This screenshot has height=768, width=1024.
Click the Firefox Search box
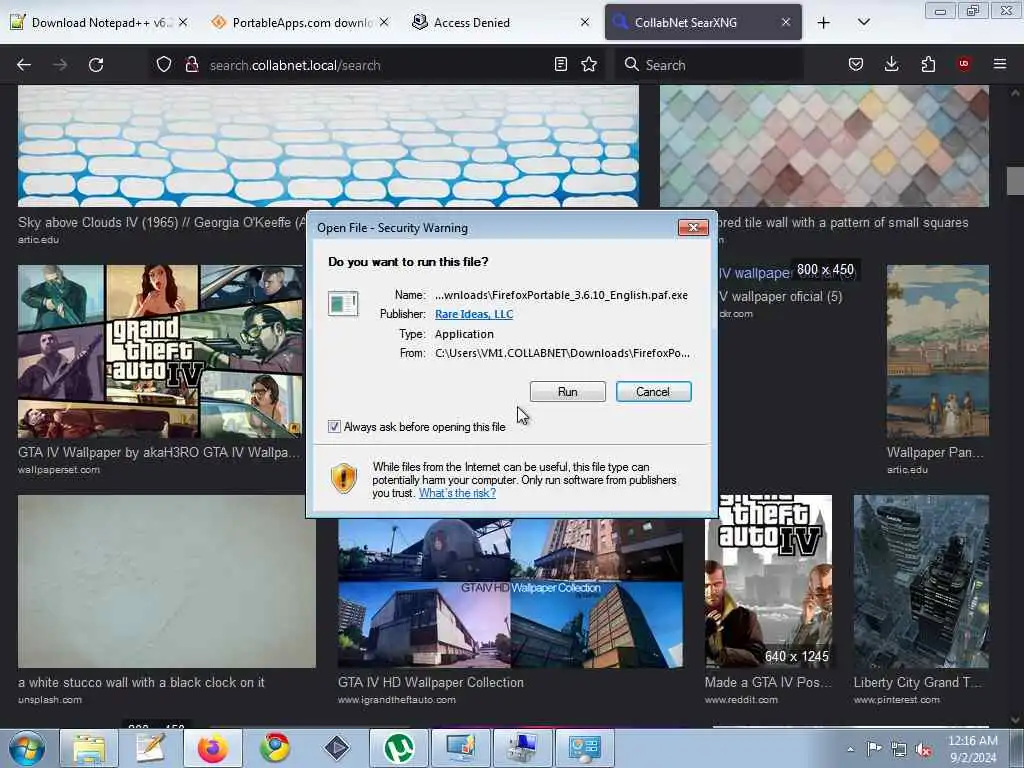[709, 65]
